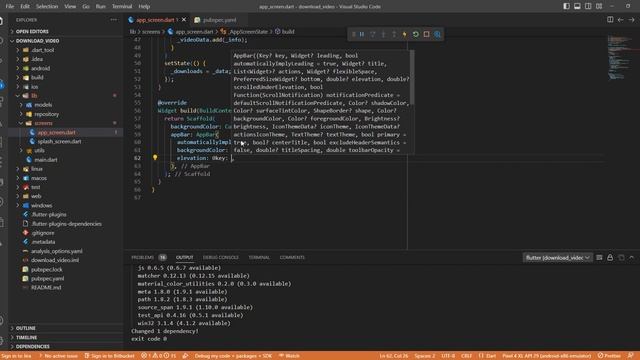This screenshot has width=640, height=360.
Task: Open Customize Layout icon in title bar
Action: tap(599, 6)
